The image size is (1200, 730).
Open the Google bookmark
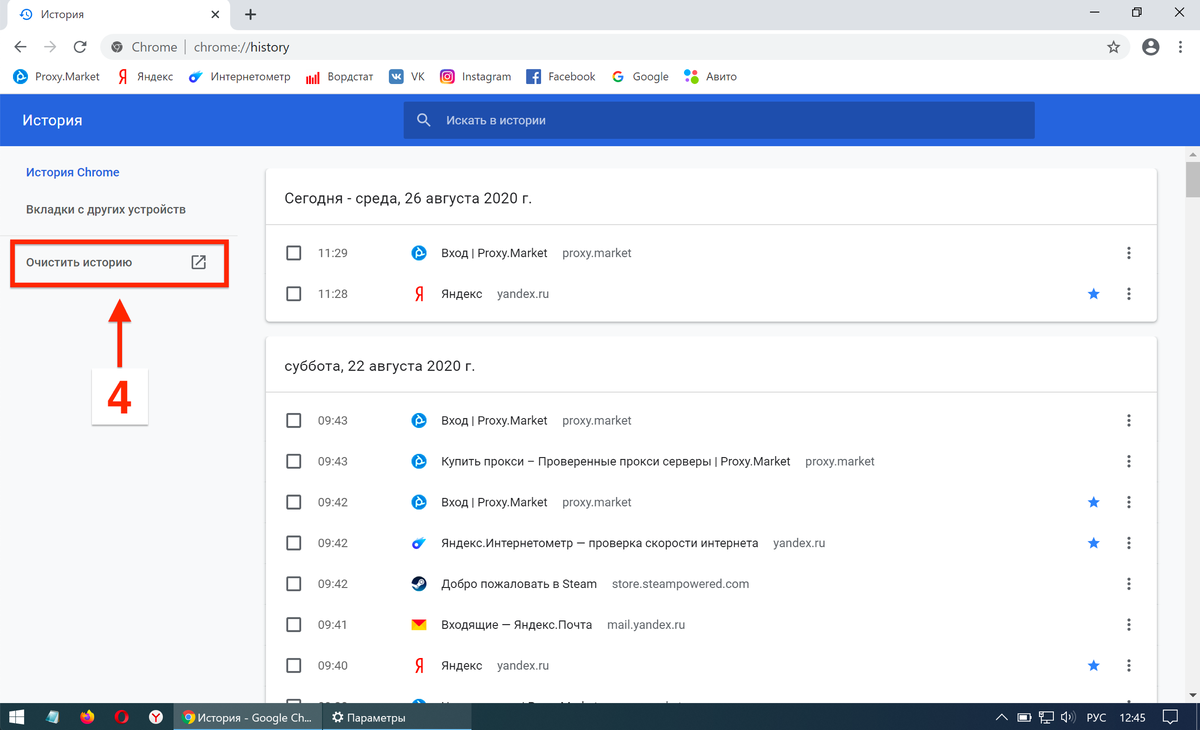point(640,76)
